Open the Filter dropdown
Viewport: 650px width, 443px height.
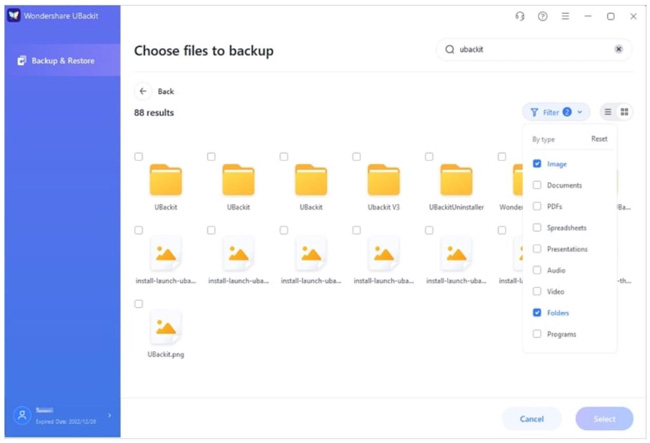556,112
